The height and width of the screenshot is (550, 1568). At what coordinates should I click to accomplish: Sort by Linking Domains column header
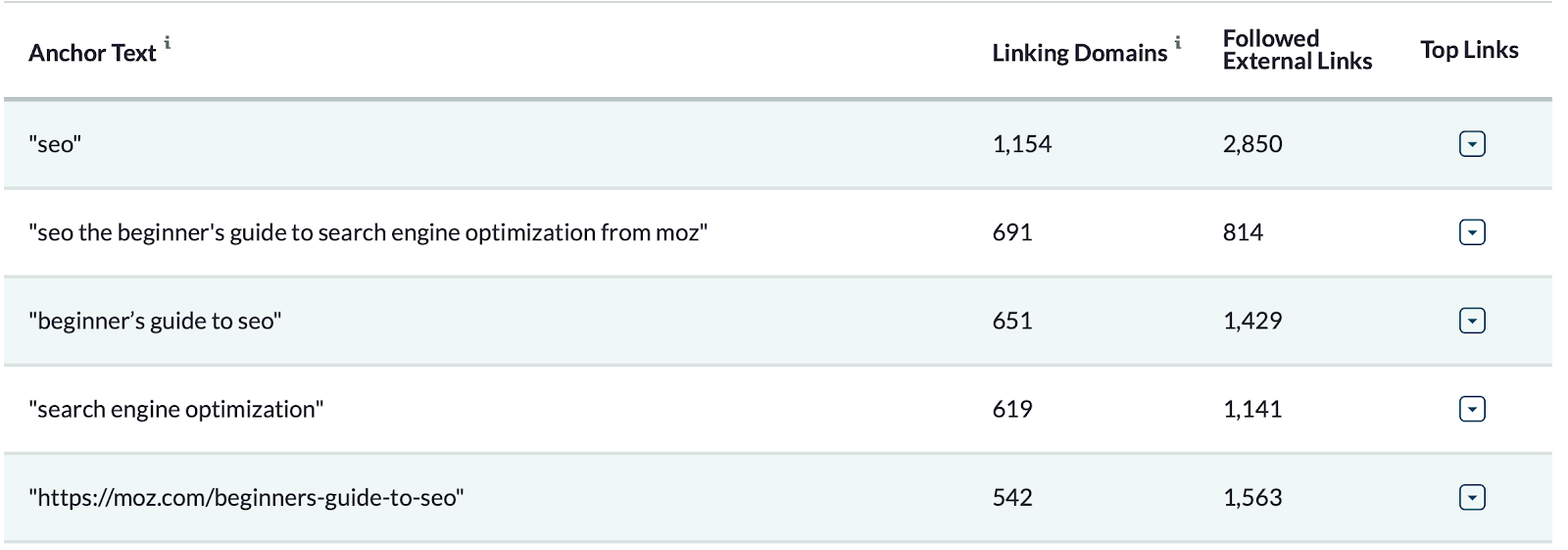point(1079,53)
